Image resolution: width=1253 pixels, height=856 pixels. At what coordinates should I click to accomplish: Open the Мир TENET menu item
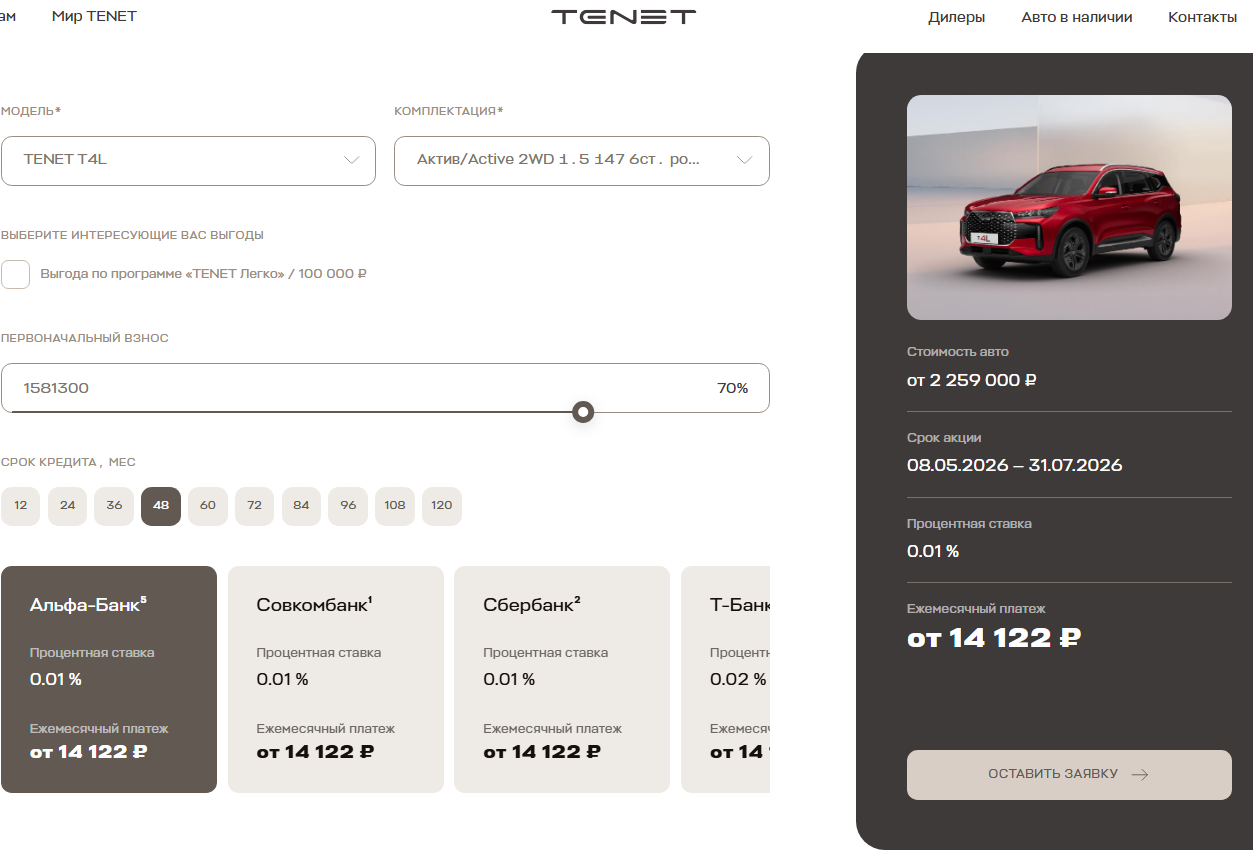94,16
